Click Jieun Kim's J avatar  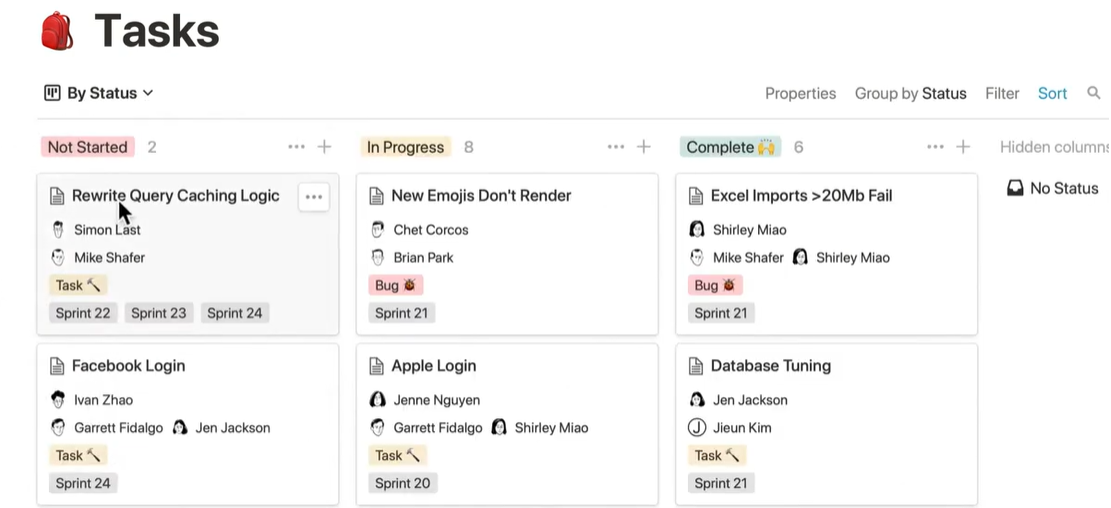coord(697,427)
